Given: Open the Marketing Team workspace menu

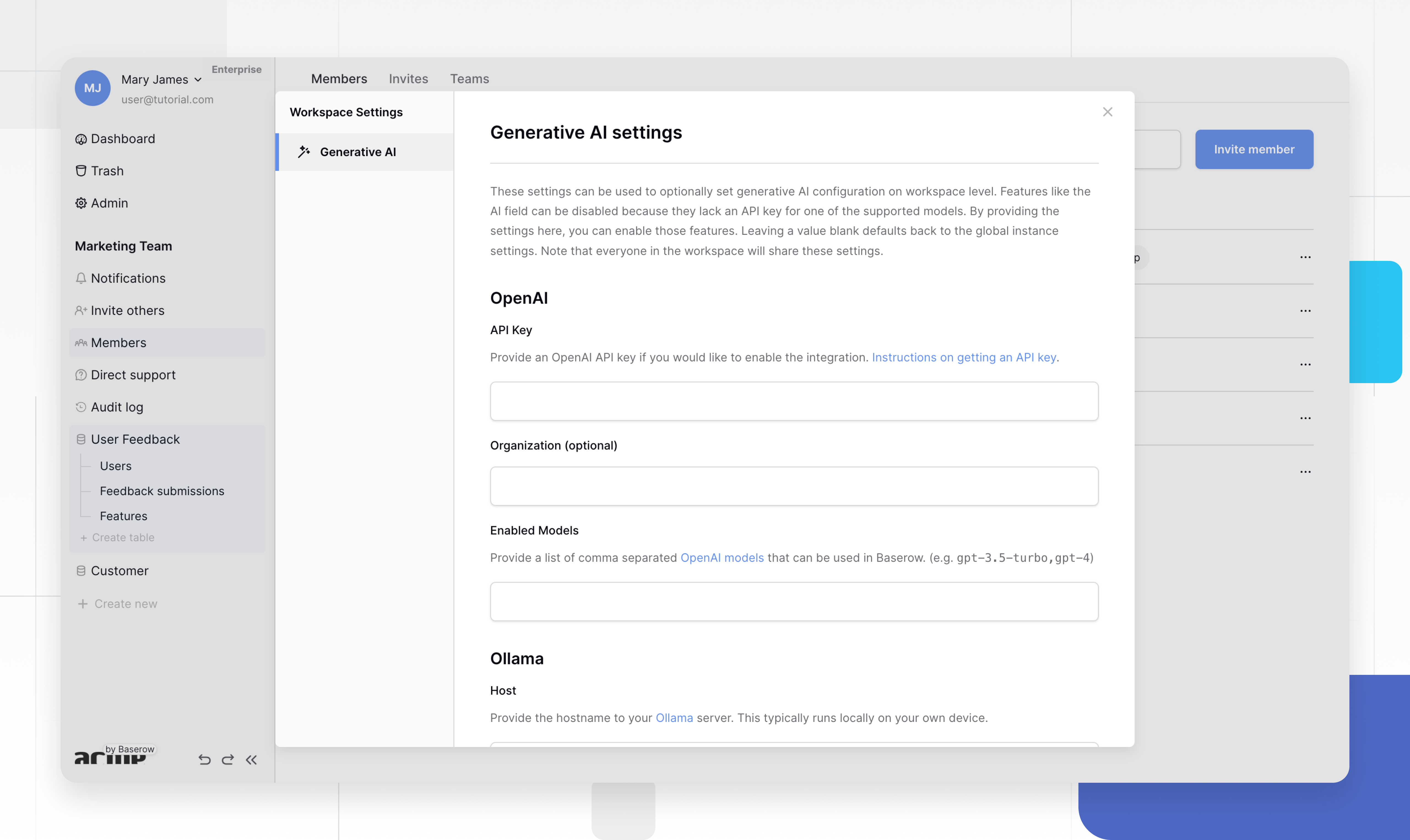Looking at the screenshot, I should [123, 246].
